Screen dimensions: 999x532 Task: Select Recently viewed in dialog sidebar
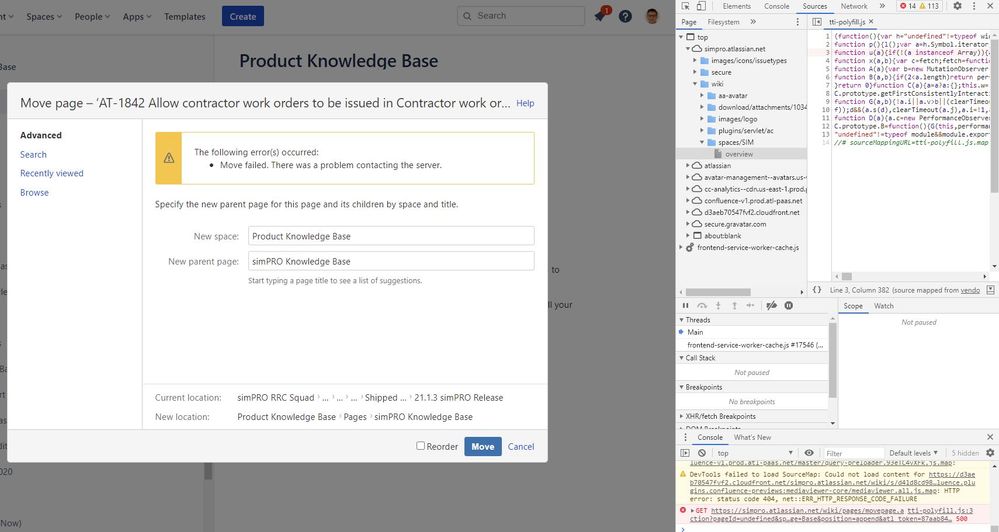[x=52, y=173]
